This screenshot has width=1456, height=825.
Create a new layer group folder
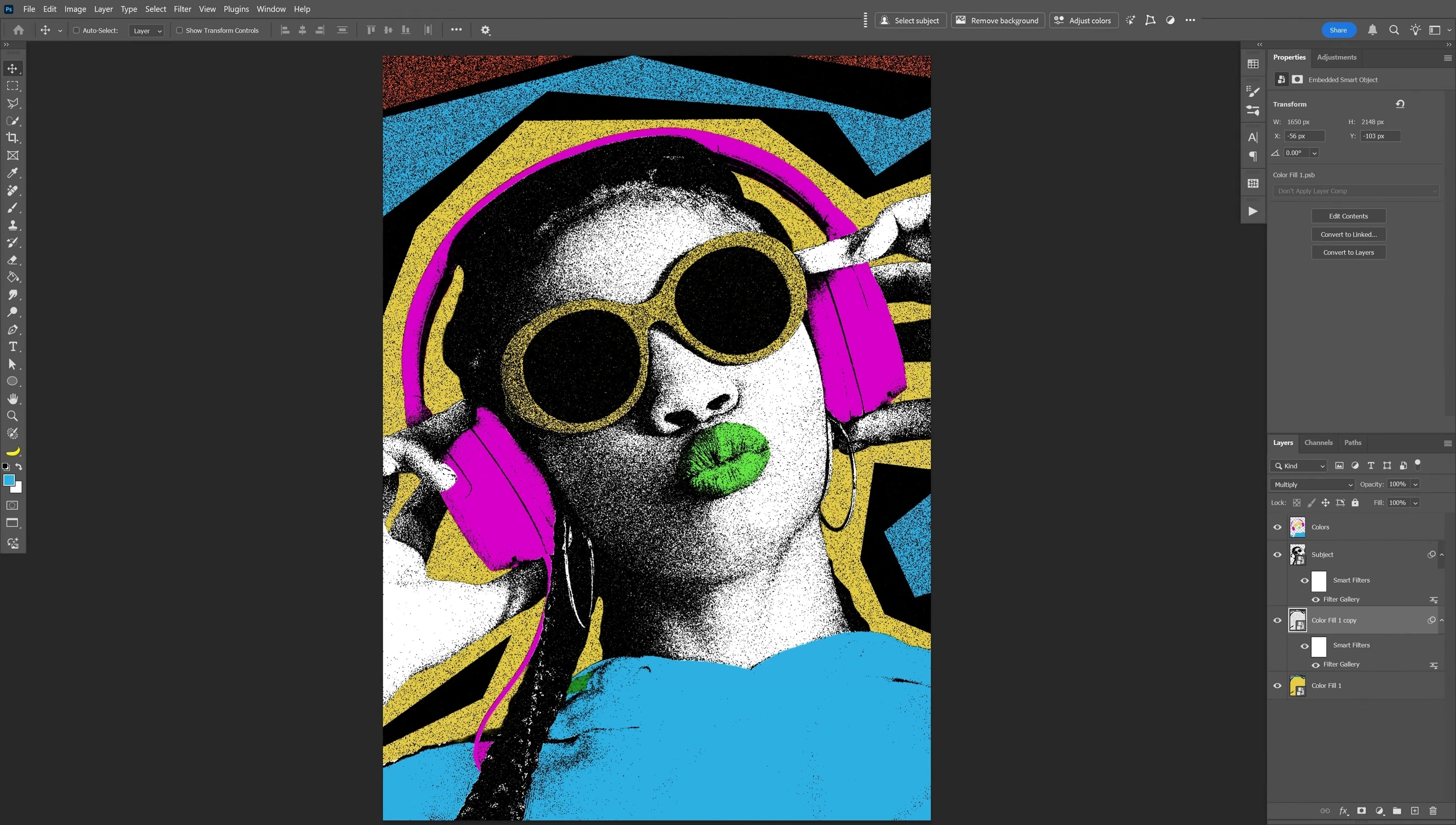(1397, 811)
